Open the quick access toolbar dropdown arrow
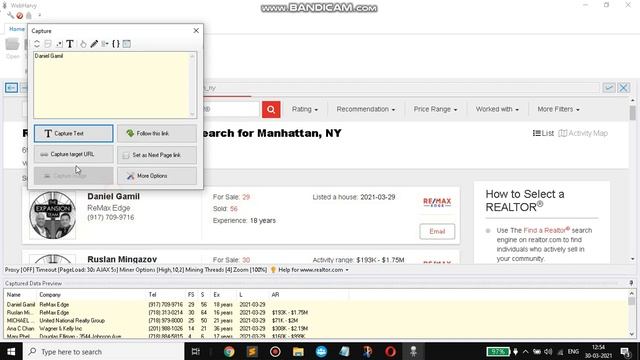Viewport: 640px width, 360px height. click(40, 16)
